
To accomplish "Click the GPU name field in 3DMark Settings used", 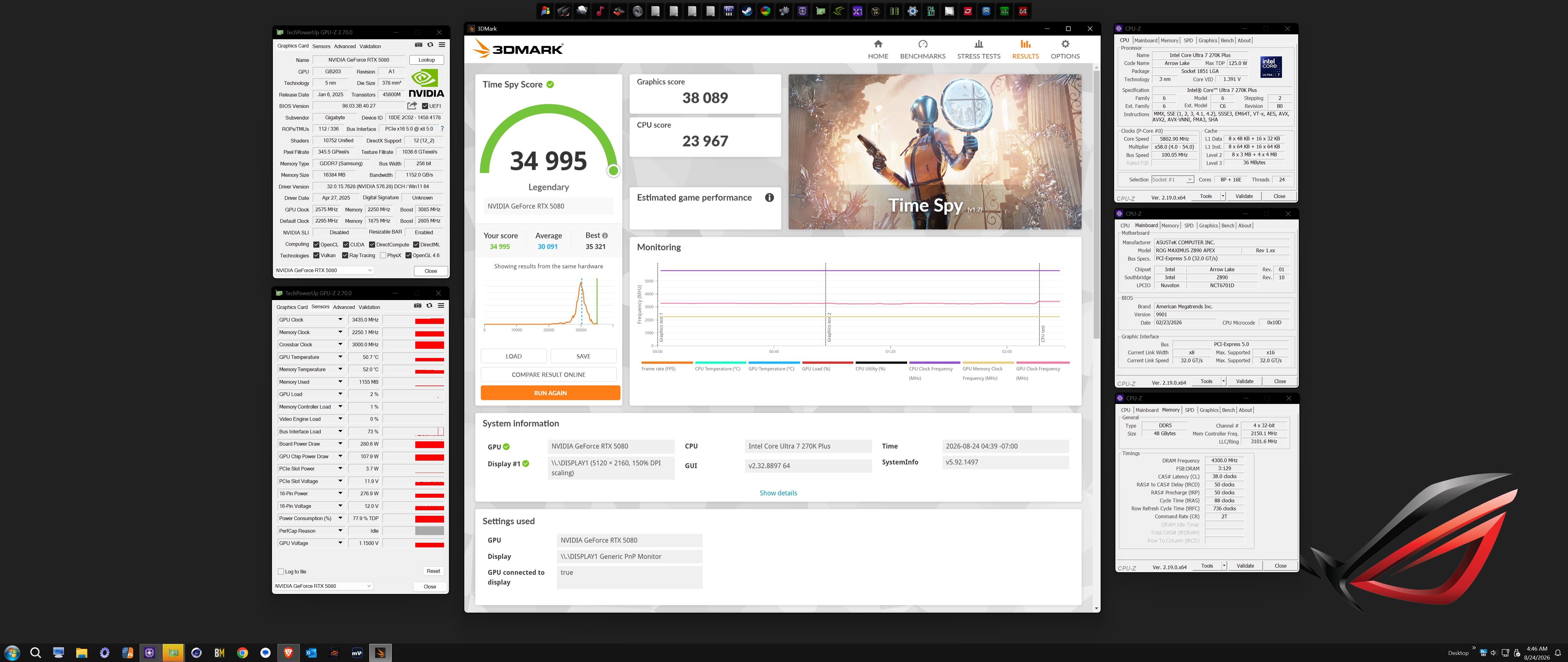I will [629, 540].
